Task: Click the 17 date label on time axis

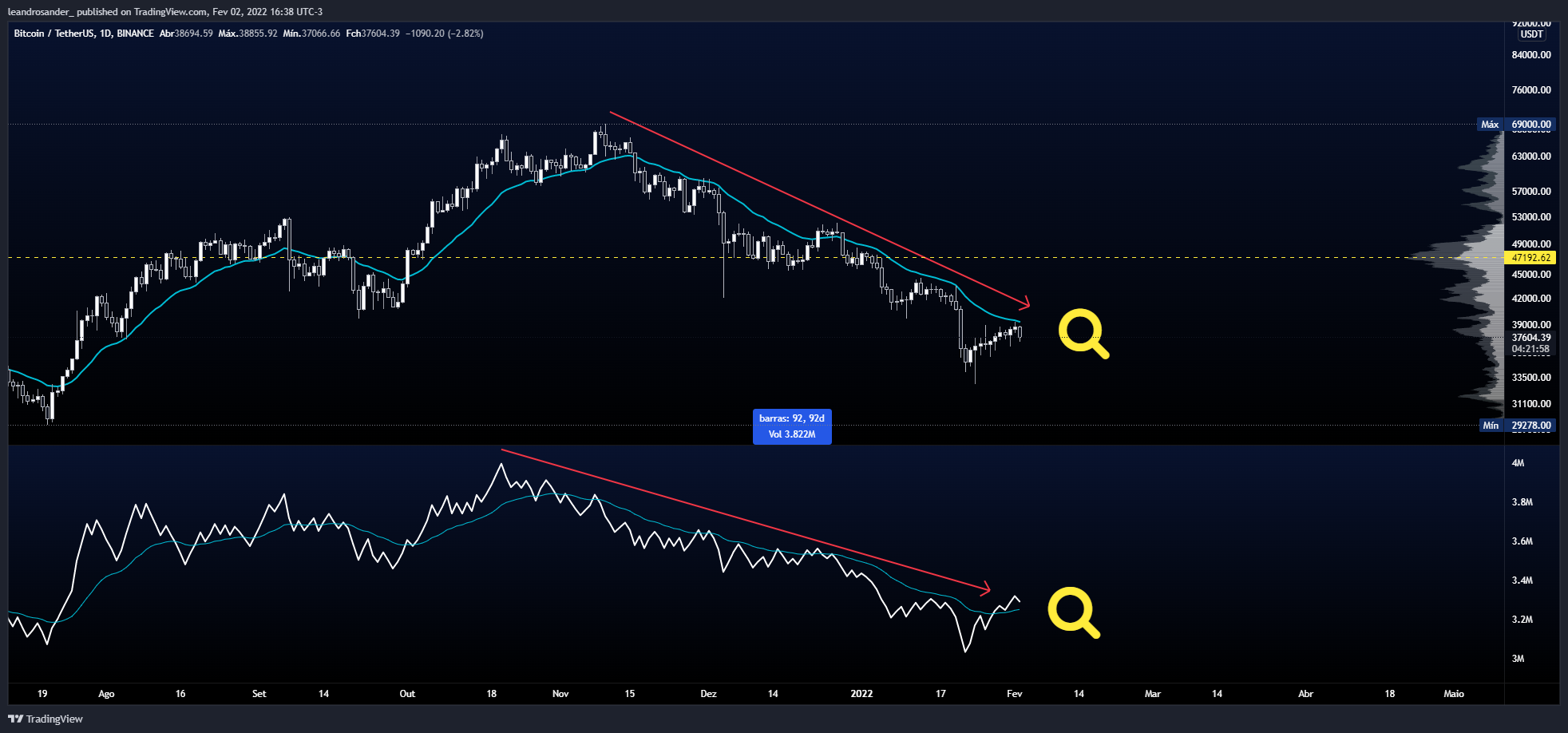Action: [x=940, y=694]
